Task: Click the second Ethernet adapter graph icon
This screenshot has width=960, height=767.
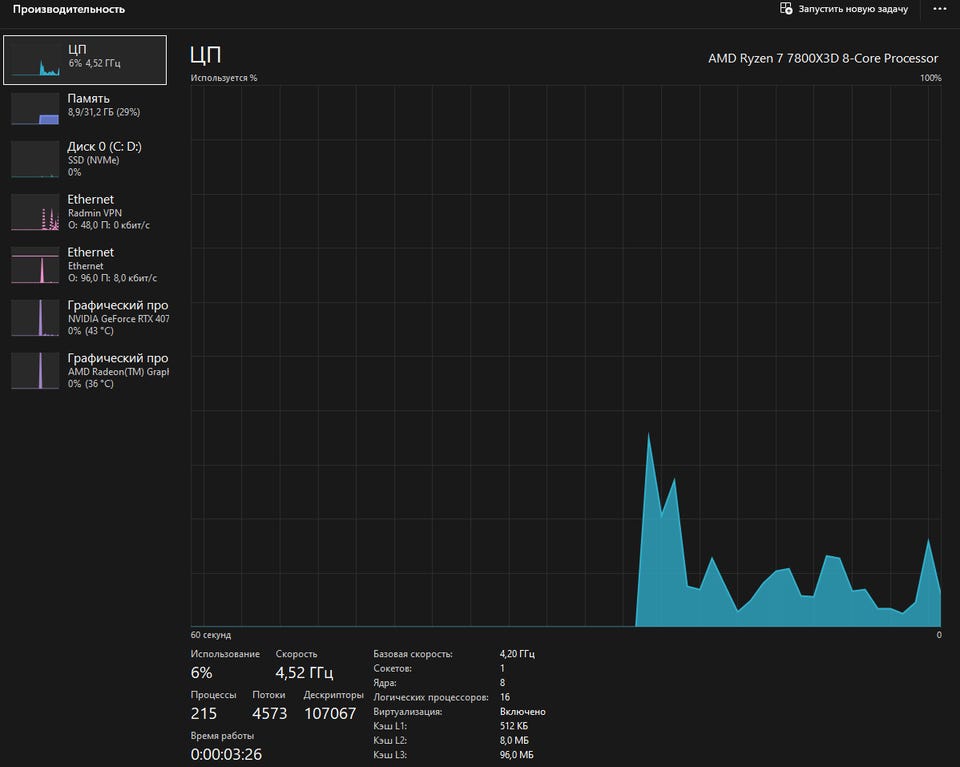Action: 36,266
